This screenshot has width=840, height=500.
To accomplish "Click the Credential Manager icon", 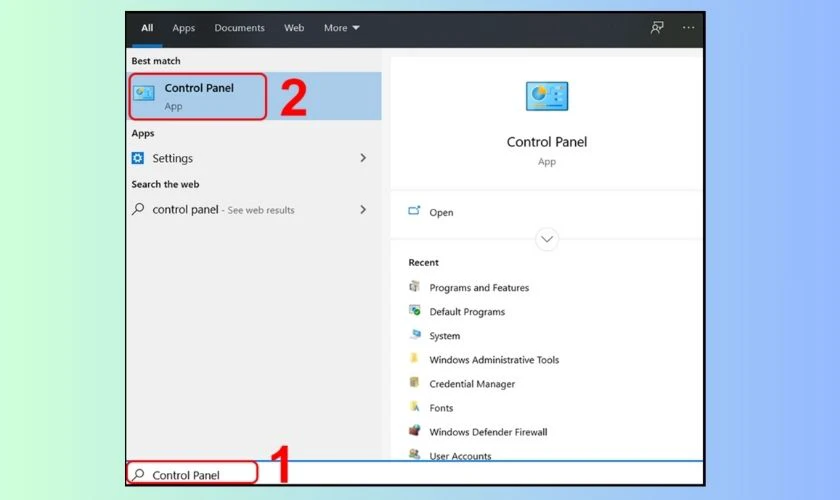I will 415,384.
